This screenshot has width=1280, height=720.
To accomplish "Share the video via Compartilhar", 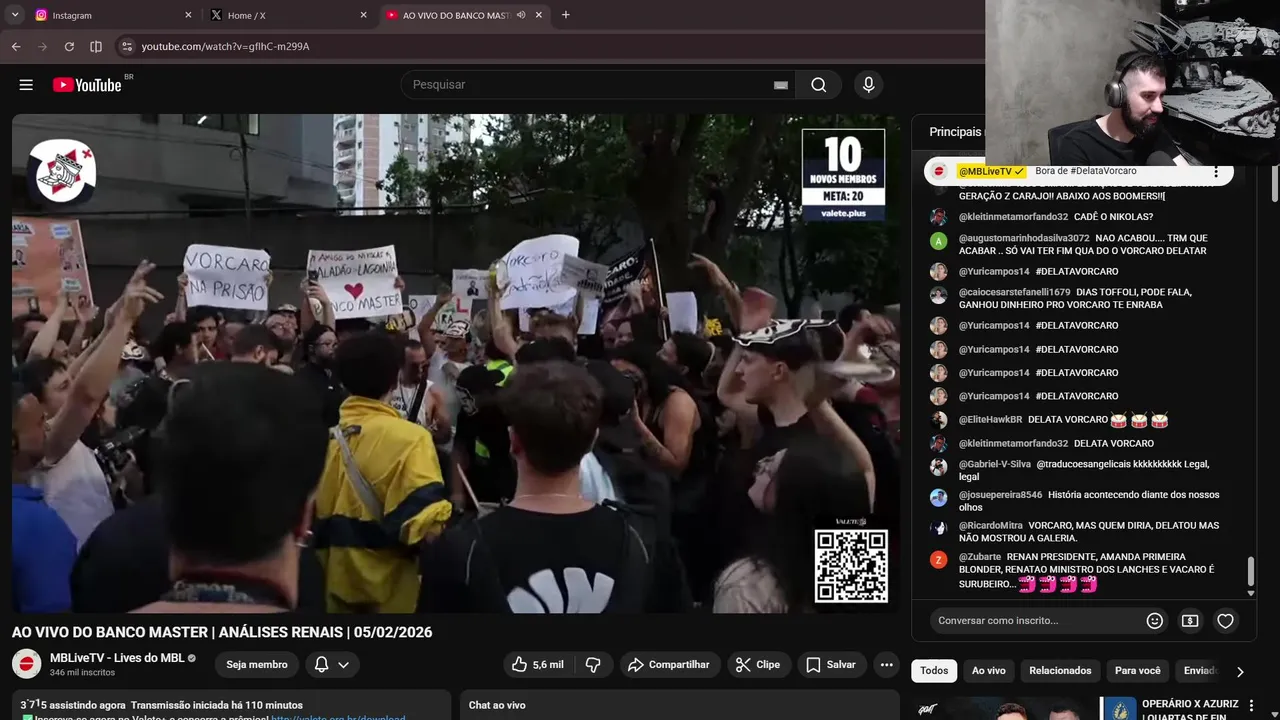I will pyautogui.click(x=668, y=665).
